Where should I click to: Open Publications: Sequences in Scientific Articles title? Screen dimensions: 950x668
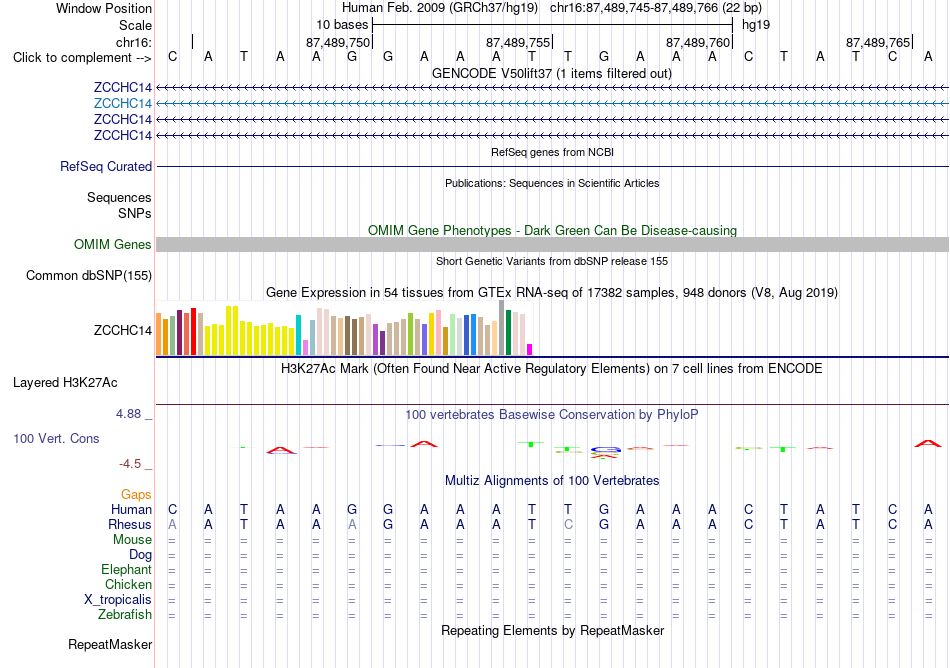pyautogui.click(x=552, y=184)
